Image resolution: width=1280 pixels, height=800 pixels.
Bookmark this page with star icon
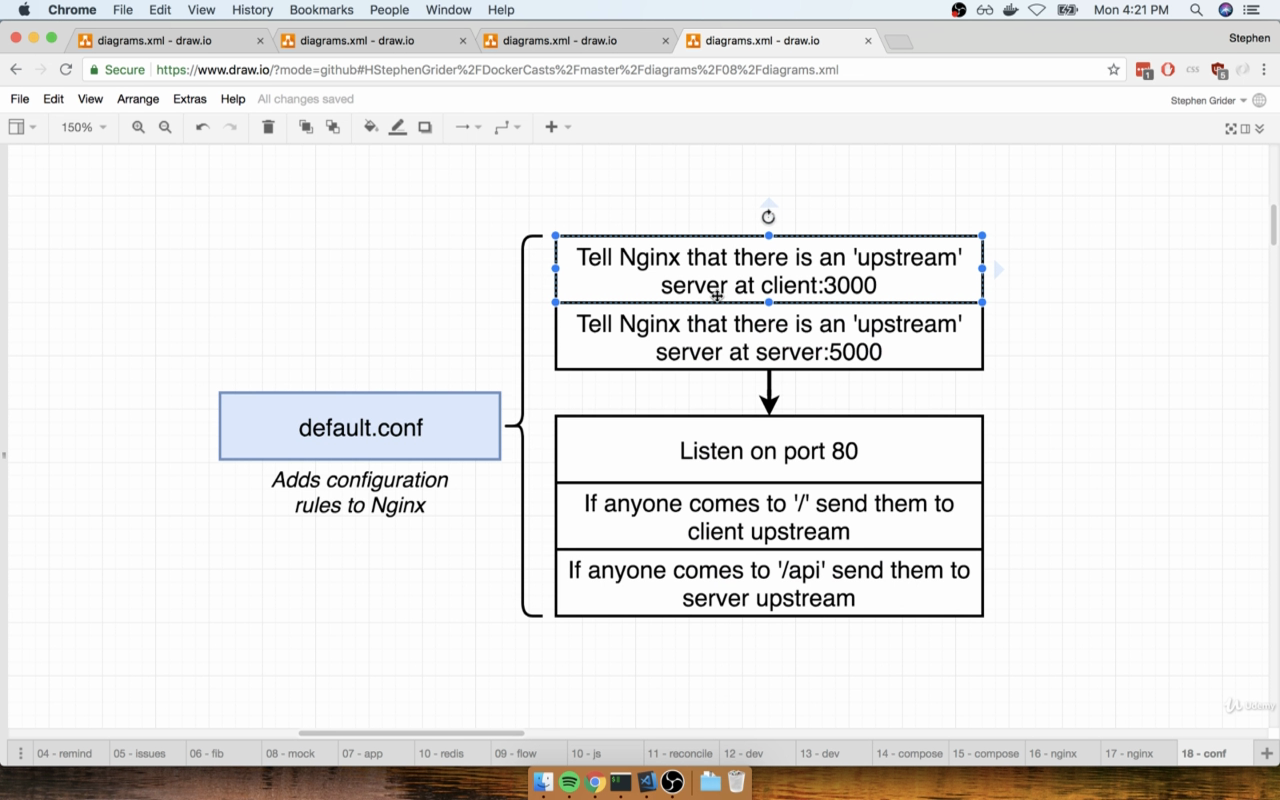click(1113, 70)
